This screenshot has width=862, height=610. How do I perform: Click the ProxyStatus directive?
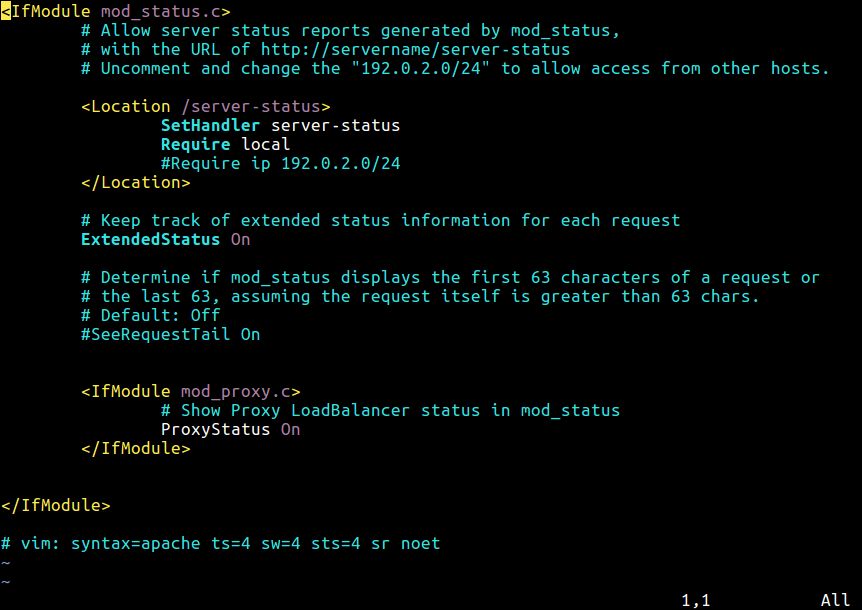pos(215,429)
